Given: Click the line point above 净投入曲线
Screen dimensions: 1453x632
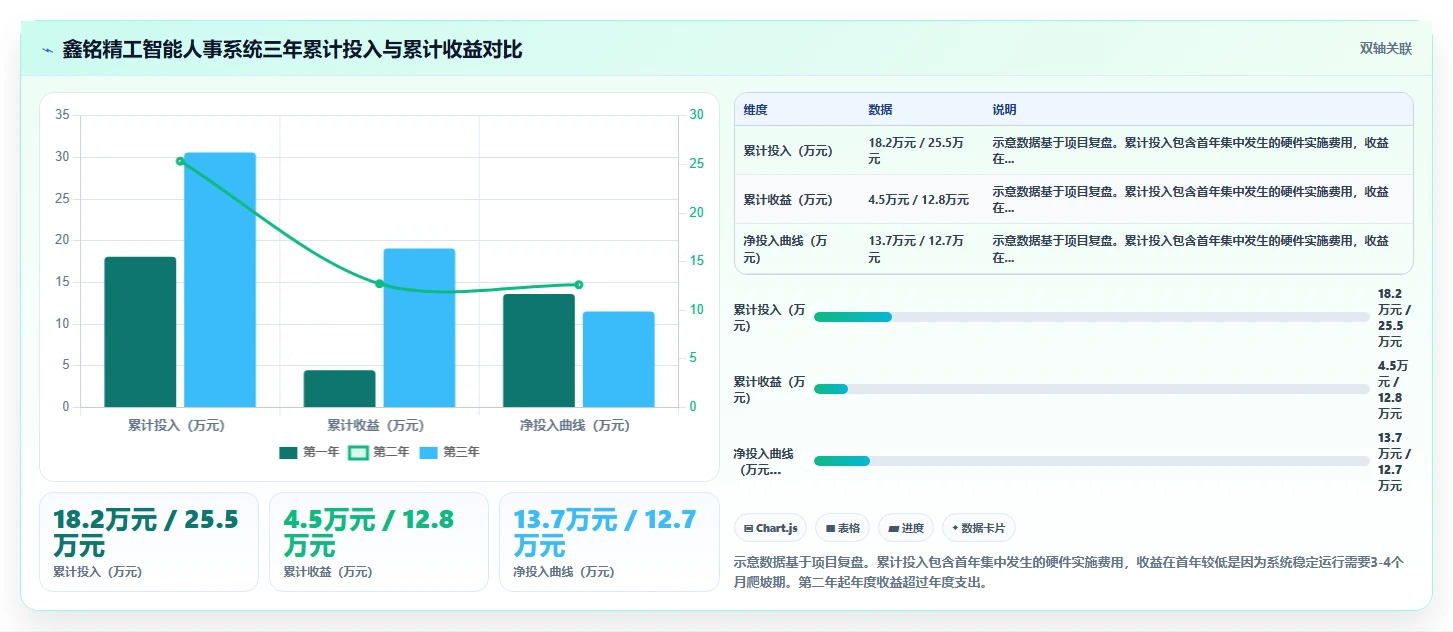Looking at the screenshot, I should (578, 285).
